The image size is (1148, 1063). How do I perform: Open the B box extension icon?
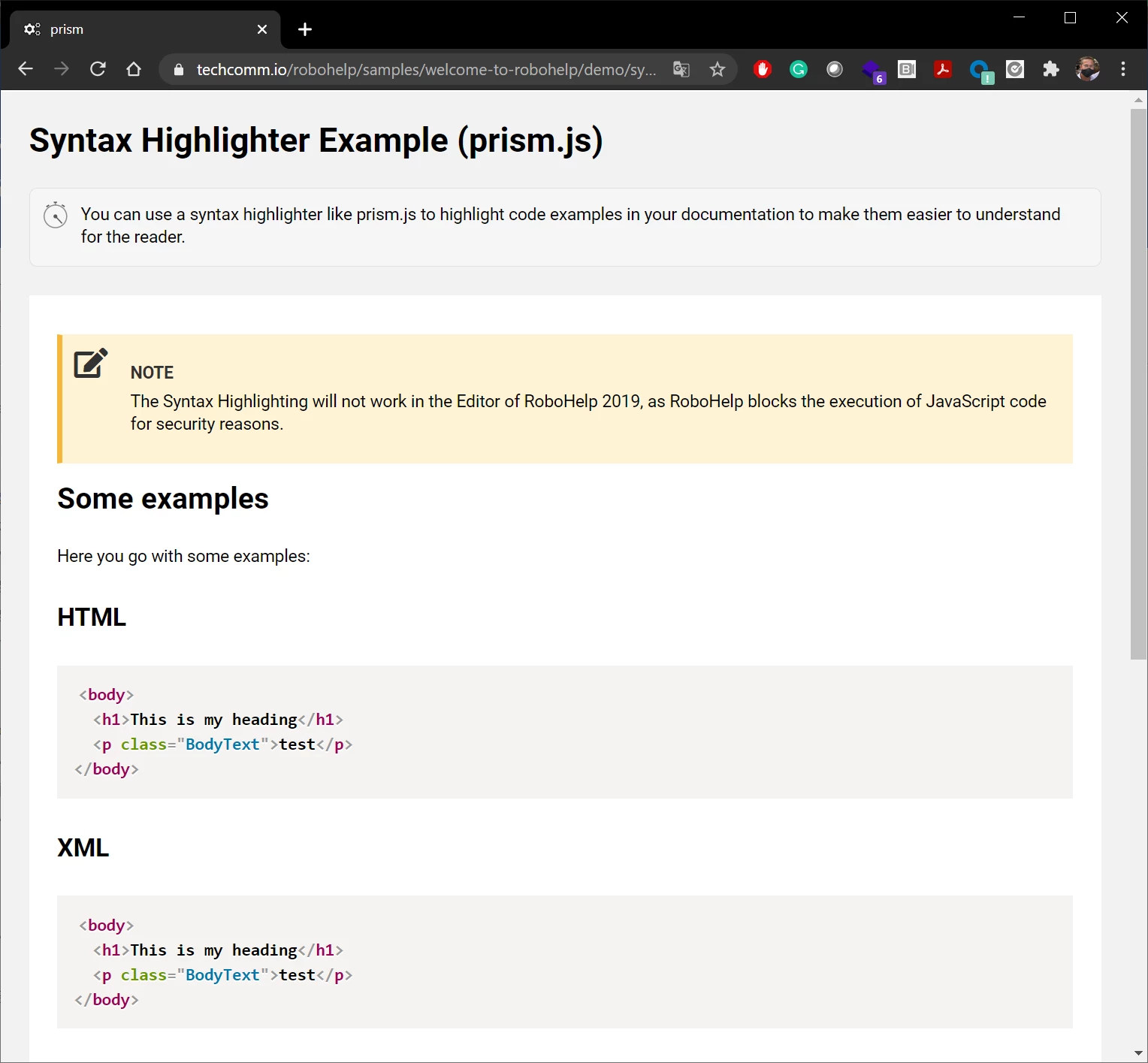(x=907, y=69)
